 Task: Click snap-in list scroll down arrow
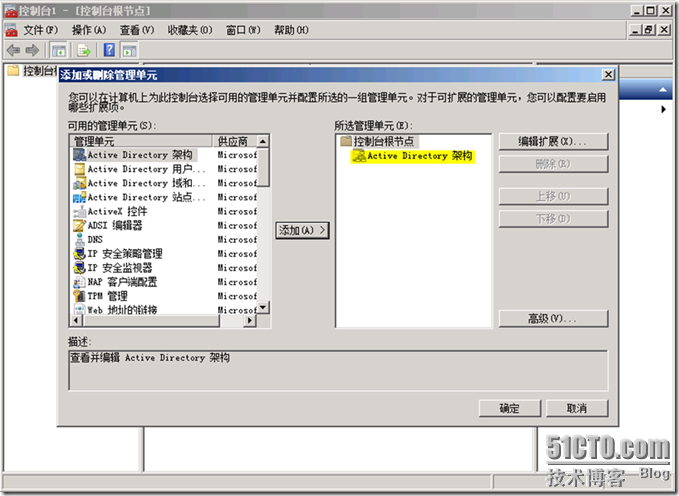[x=263, y=308]
